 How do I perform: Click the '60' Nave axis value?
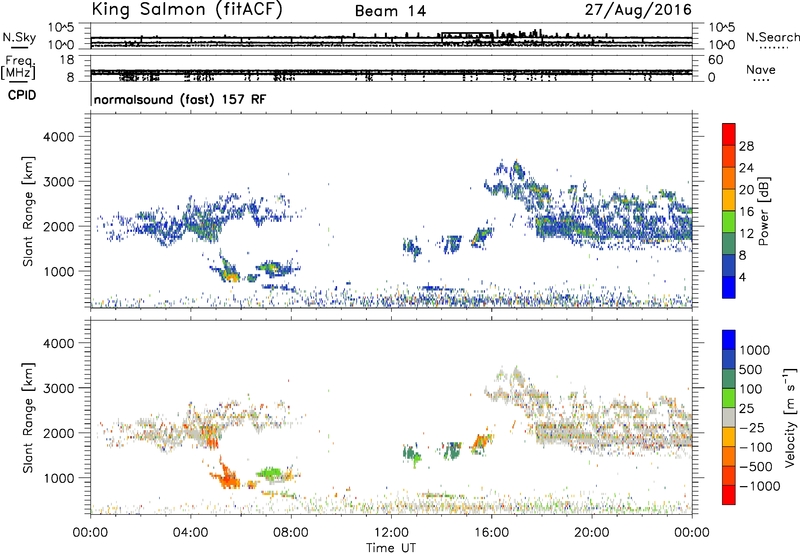point(715,60)
